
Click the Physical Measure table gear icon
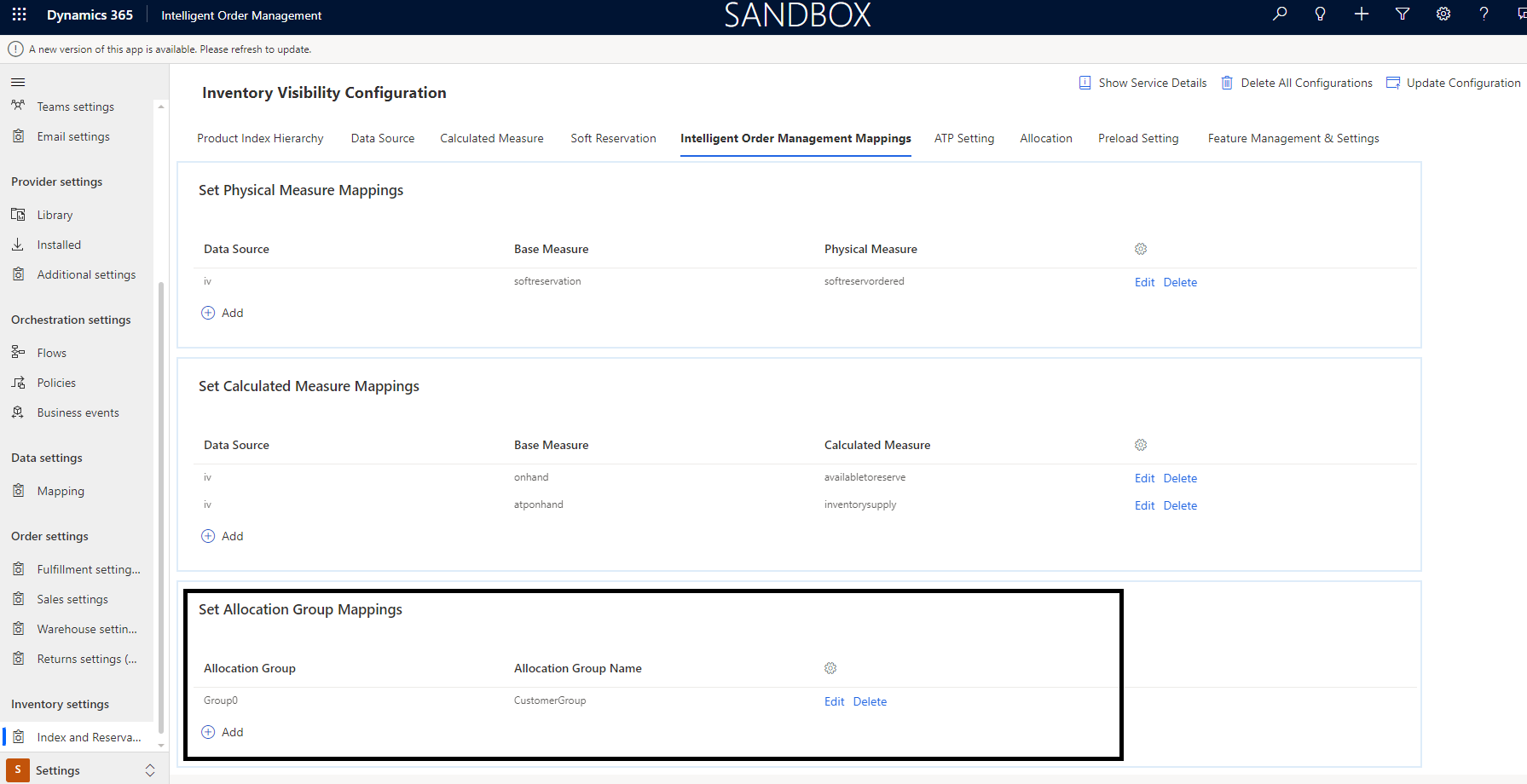[x=1141, y=249]
